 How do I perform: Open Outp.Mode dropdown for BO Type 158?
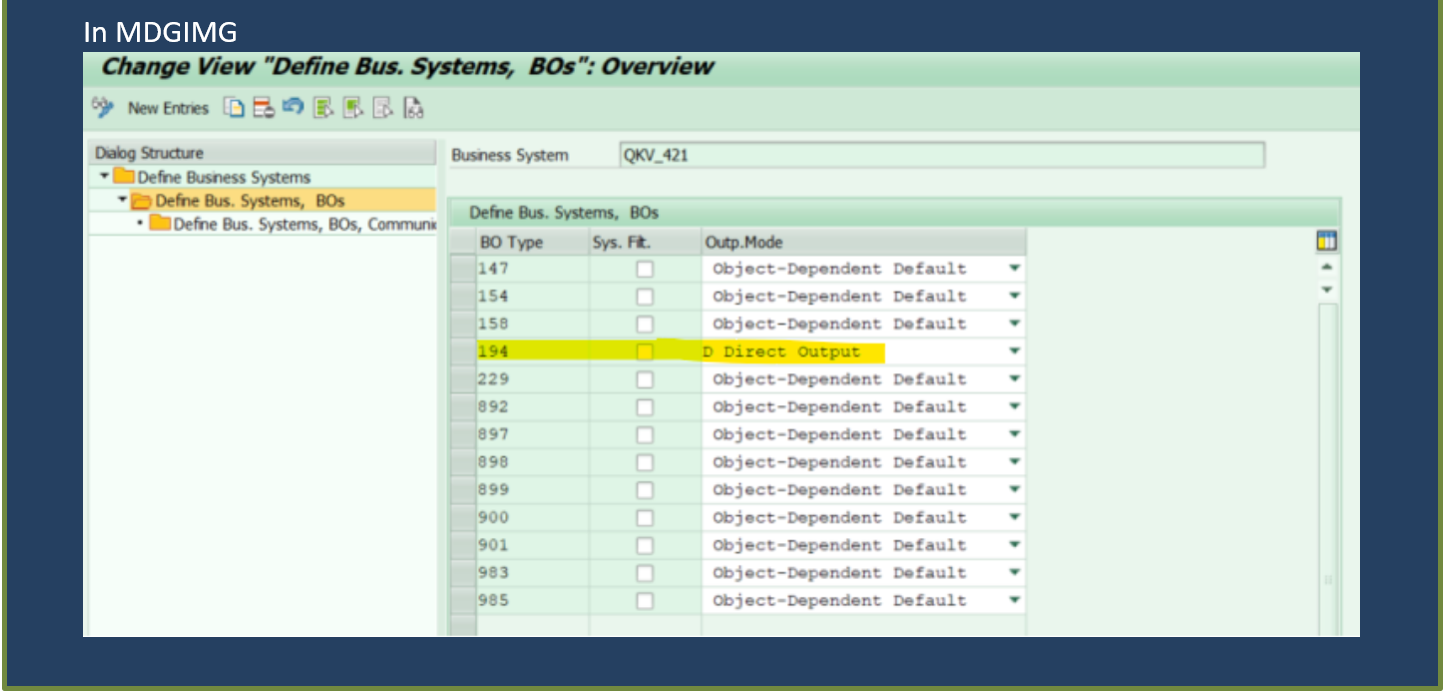[1014, 324]
